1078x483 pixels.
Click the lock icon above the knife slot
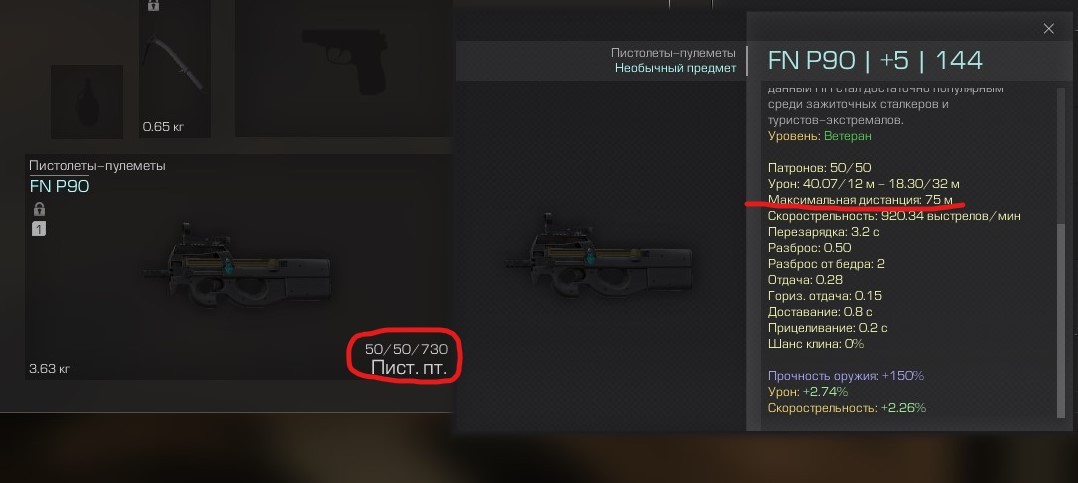(153, 5)
